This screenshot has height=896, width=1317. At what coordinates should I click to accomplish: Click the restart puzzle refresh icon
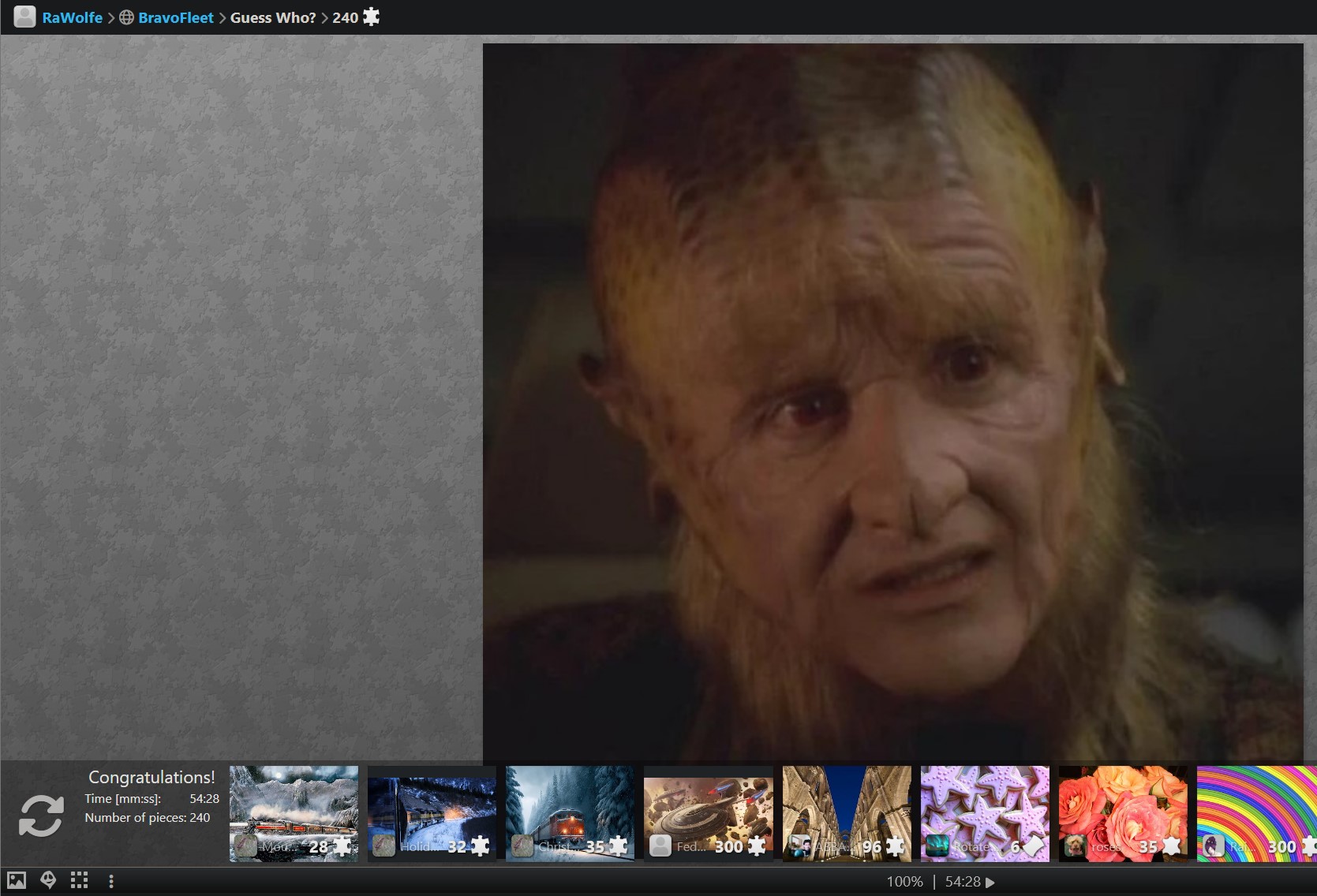tap(41, 815)
